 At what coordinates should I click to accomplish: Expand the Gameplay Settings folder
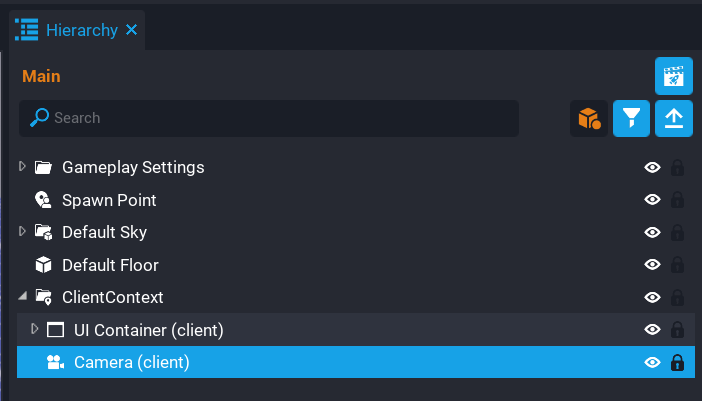(x=23, y=167)
